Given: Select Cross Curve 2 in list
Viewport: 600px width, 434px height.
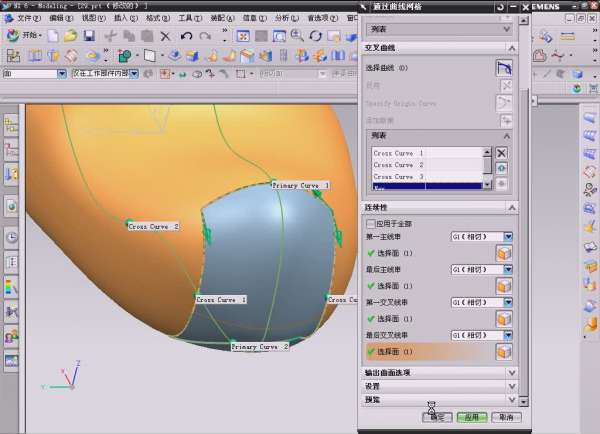Looking at the screenshot, I should tap(397, 164).
